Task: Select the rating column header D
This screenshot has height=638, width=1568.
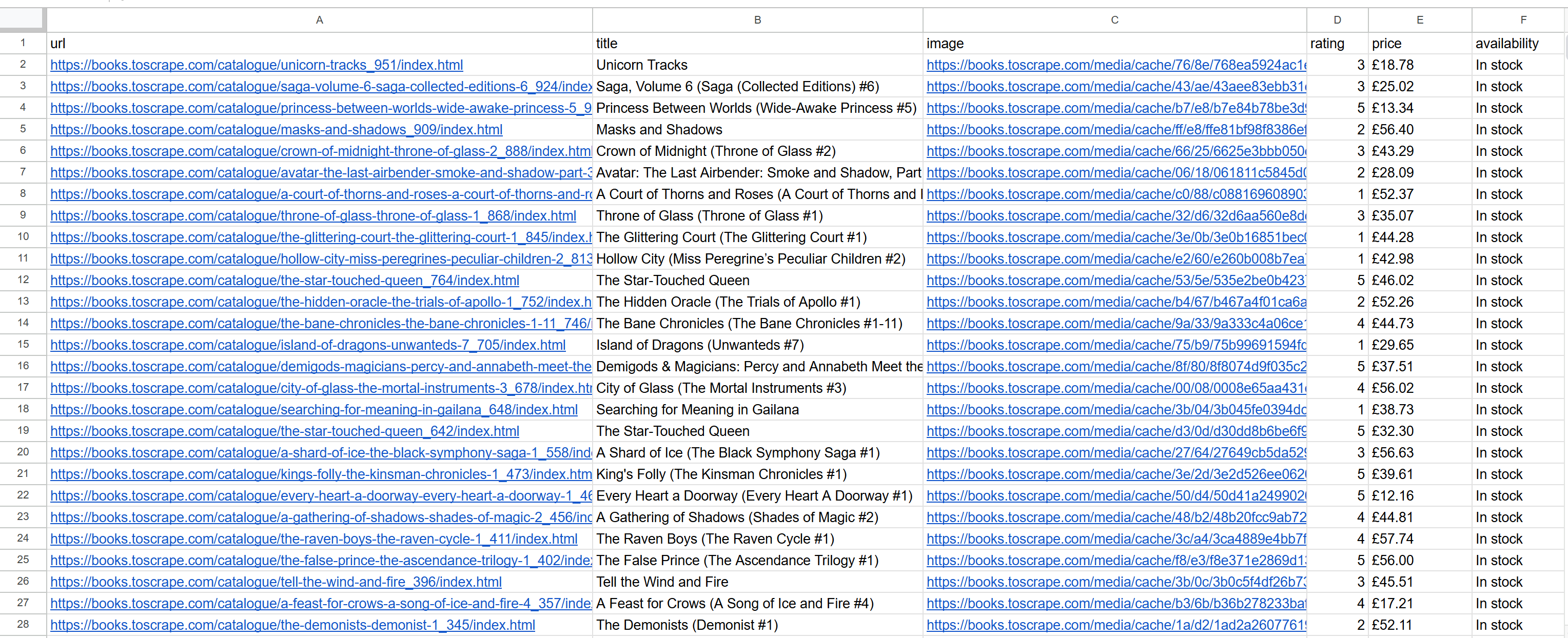Action: click(1337, 19)
